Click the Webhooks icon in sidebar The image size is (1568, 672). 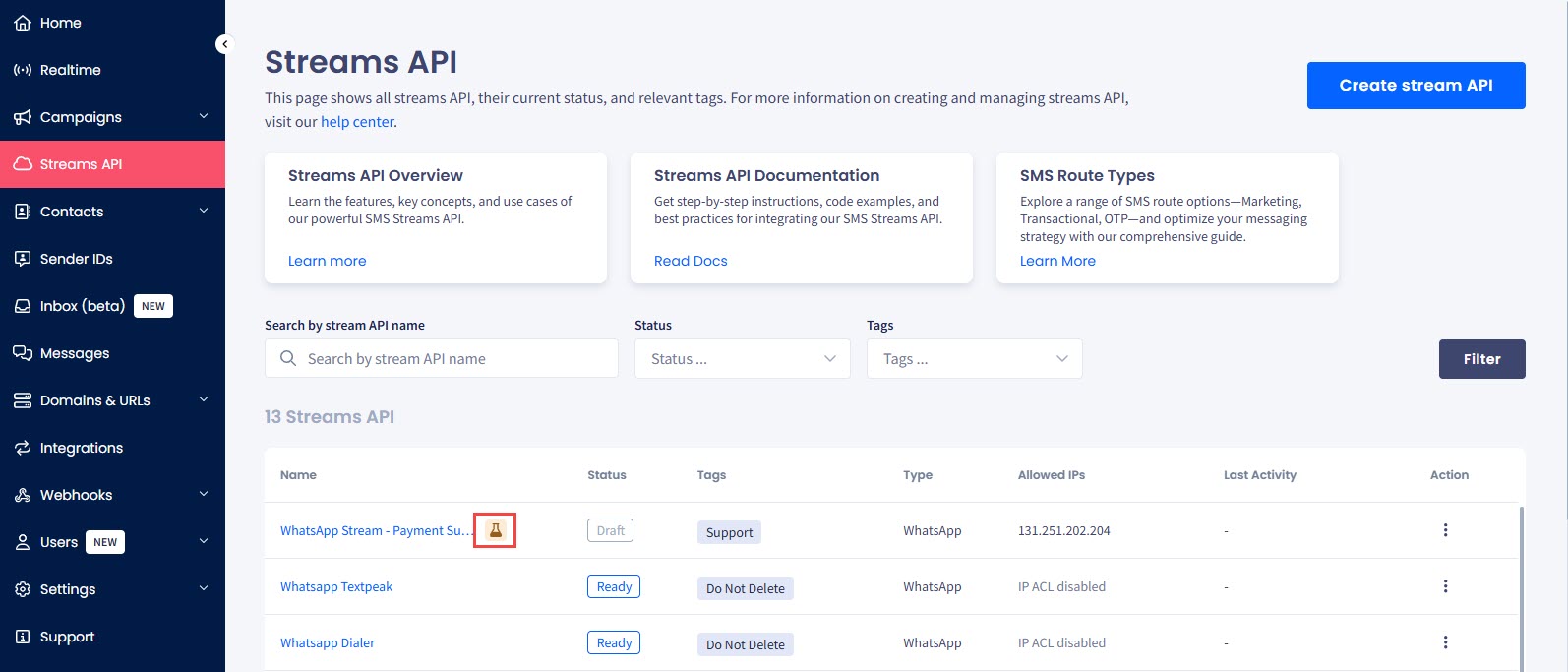coord(23,495)
